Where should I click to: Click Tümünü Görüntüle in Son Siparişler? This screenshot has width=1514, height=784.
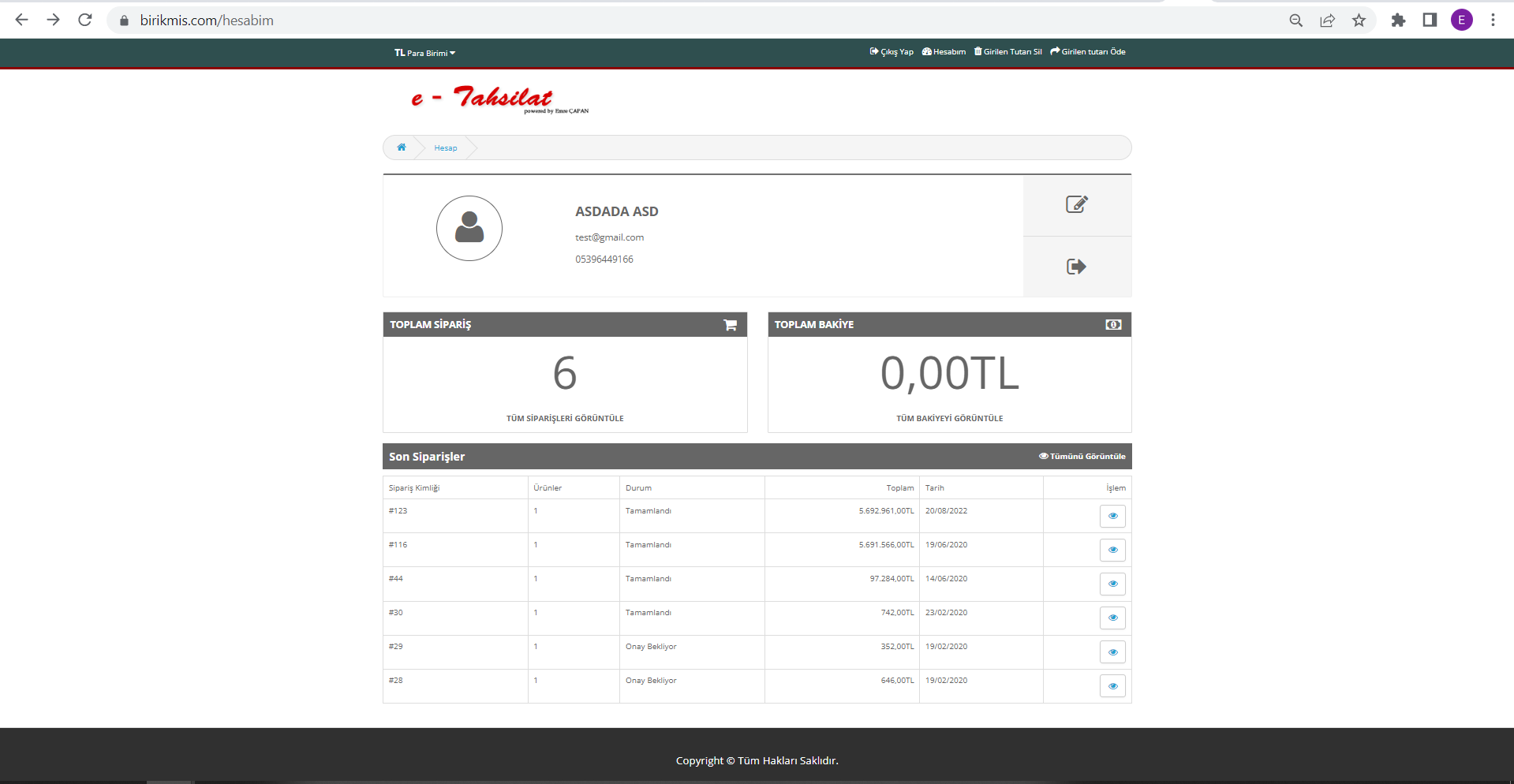[1082, 457]
